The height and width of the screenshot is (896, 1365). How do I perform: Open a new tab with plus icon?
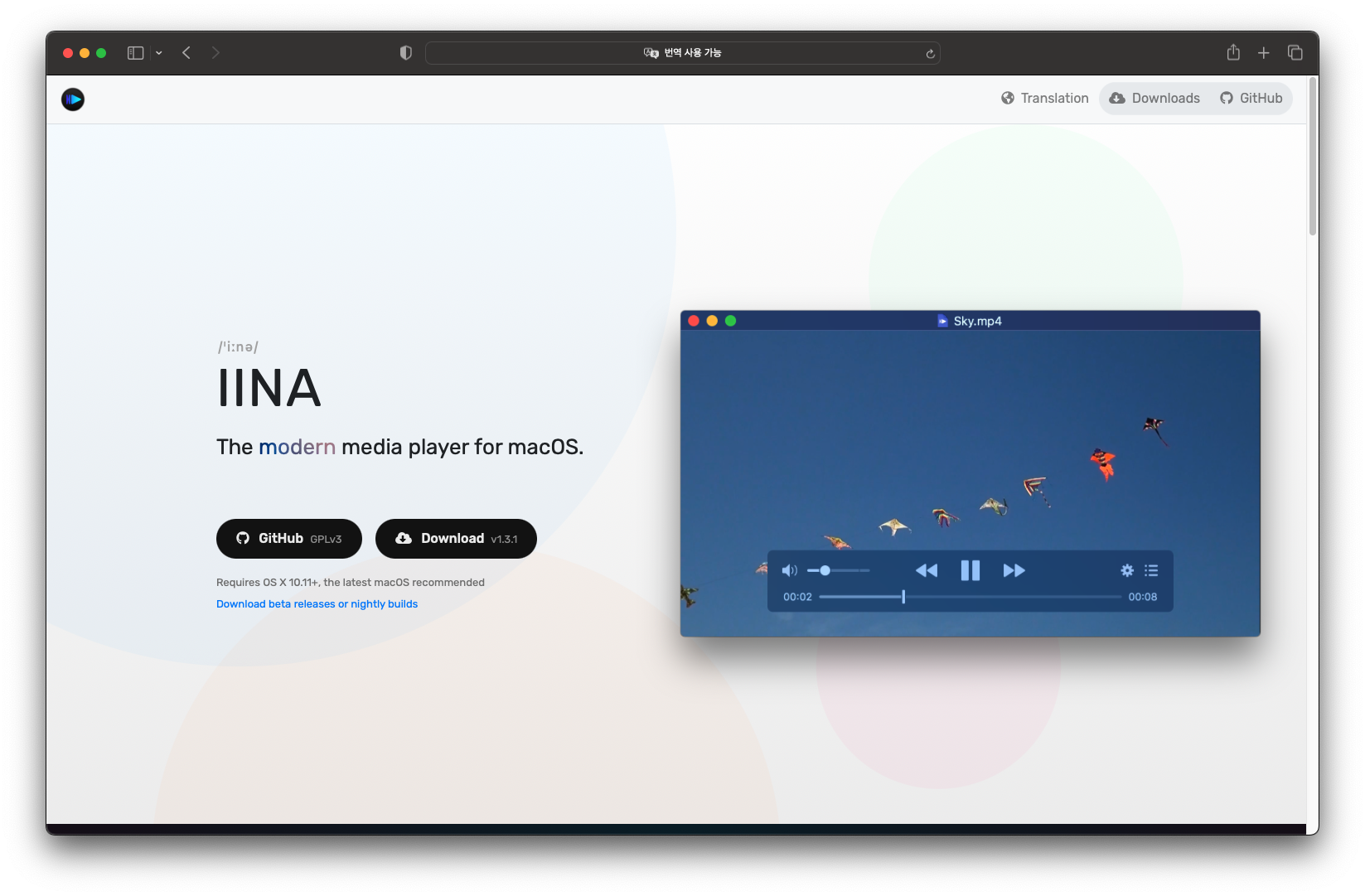1264,53
